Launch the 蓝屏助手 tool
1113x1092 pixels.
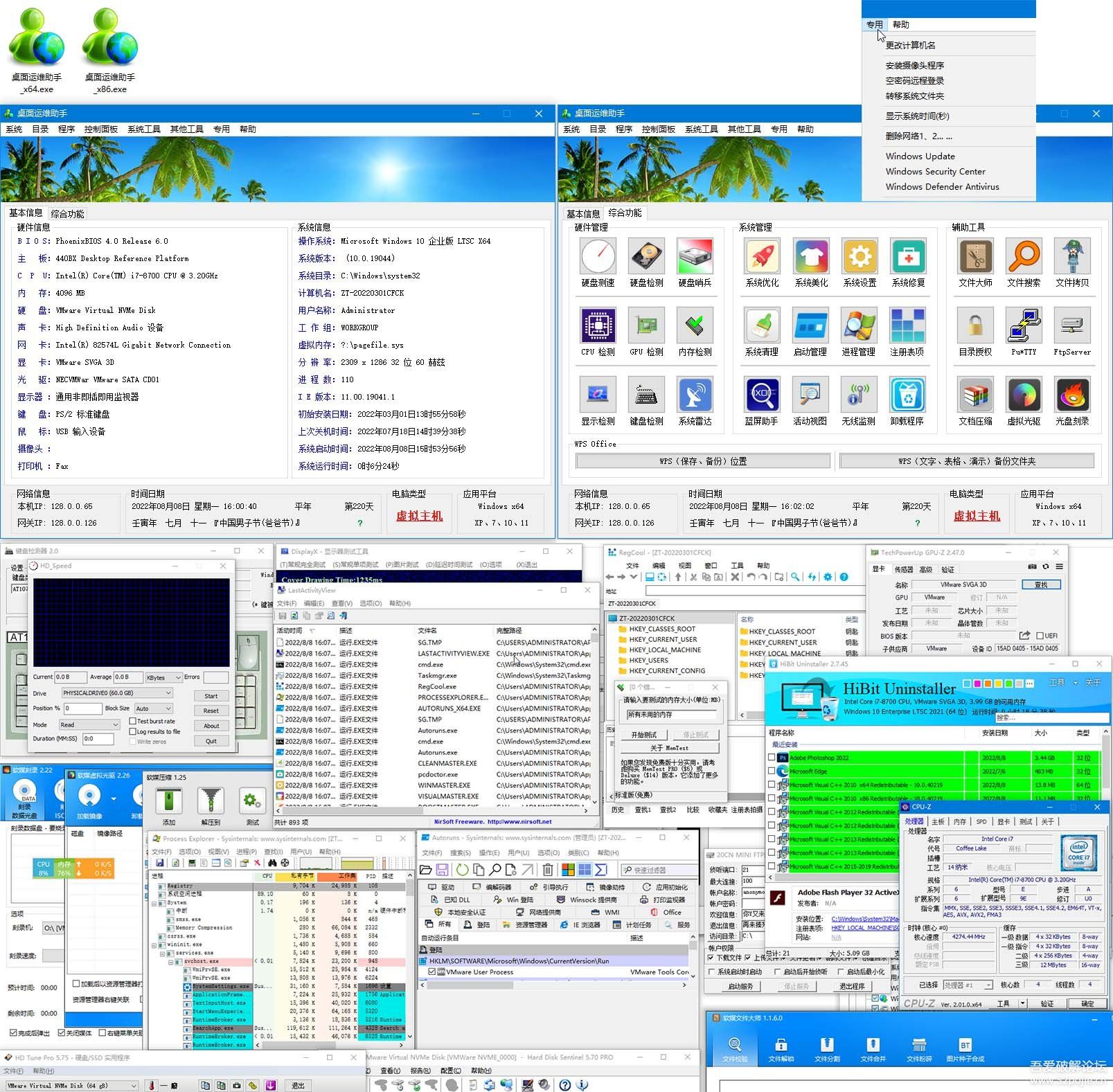(x=762, y=395)
